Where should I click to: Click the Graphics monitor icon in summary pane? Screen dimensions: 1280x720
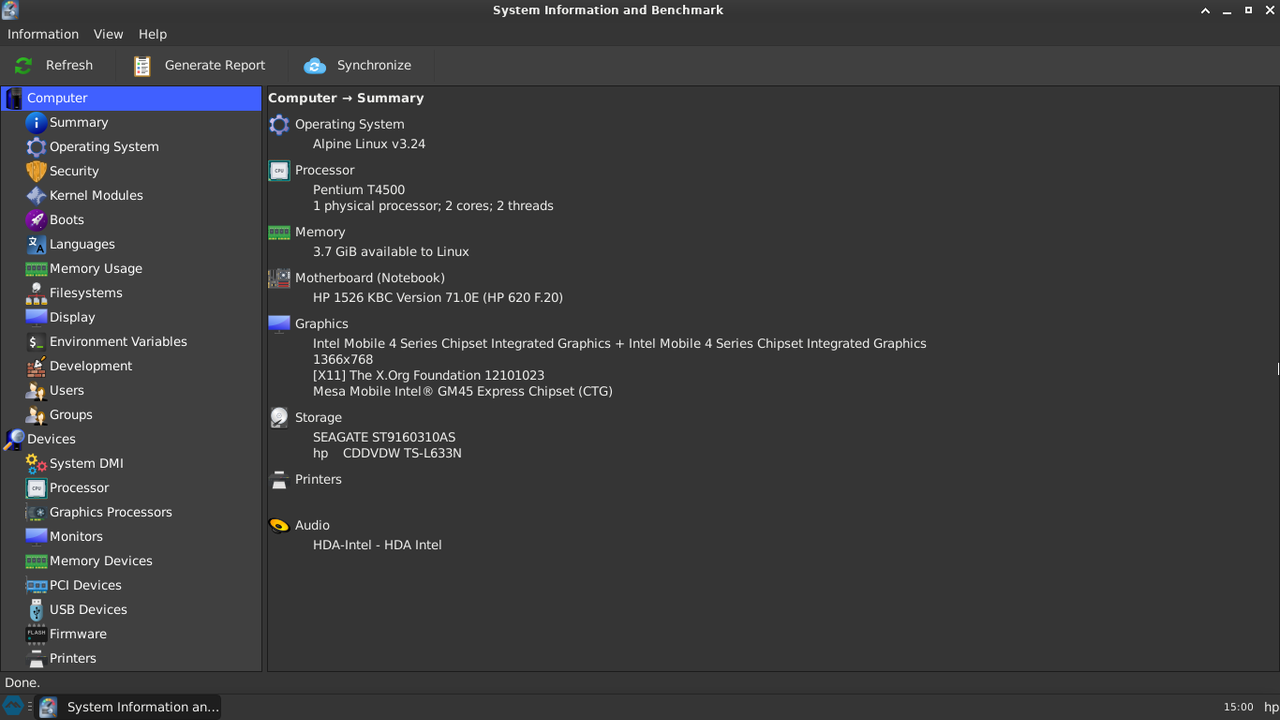coord(279,324)
